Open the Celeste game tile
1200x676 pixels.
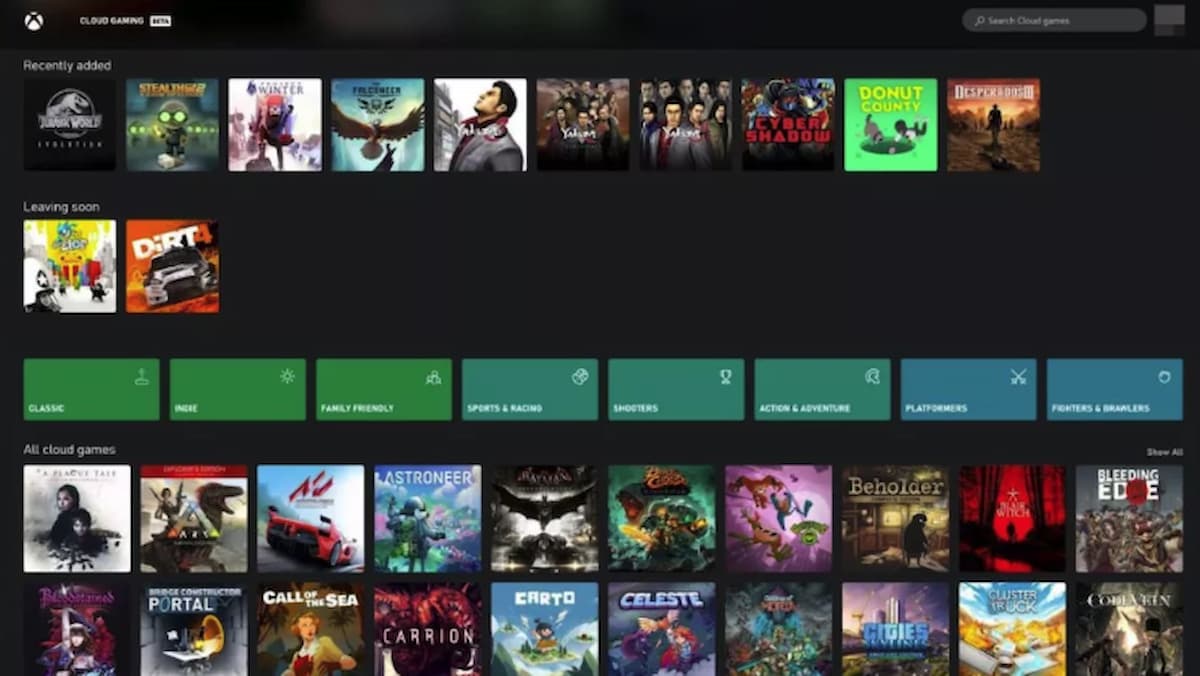(661, 629)
